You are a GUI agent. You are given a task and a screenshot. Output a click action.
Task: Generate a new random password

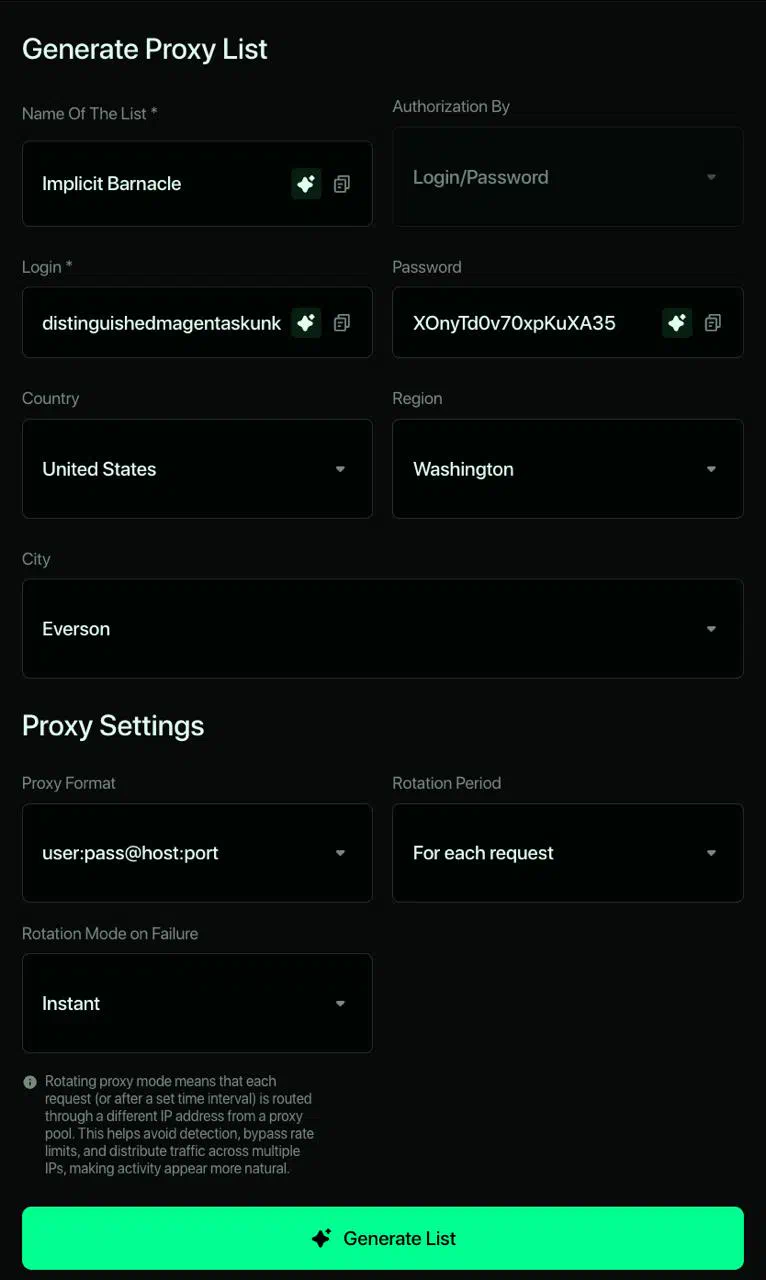click(677, 322)
